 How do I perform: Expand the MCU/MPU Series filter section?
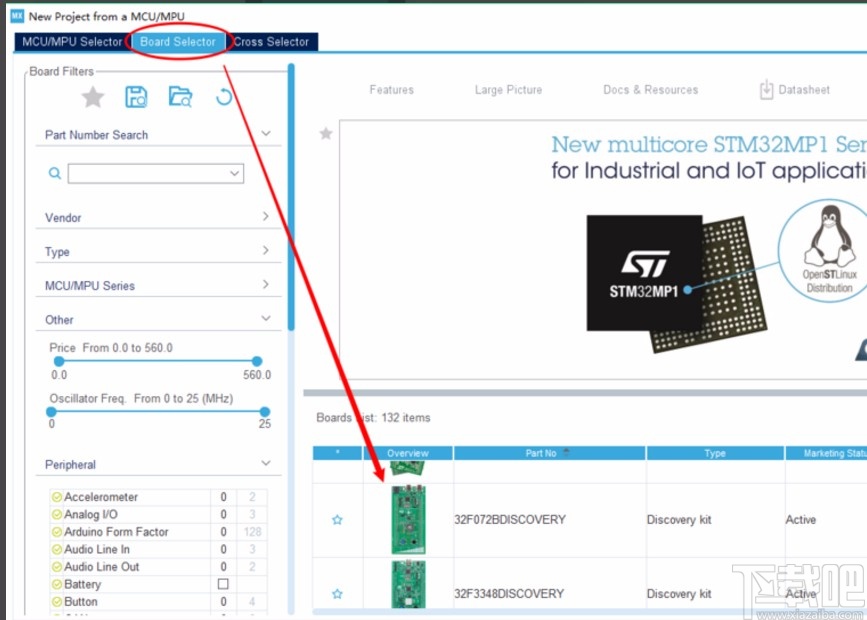(266, 284)
